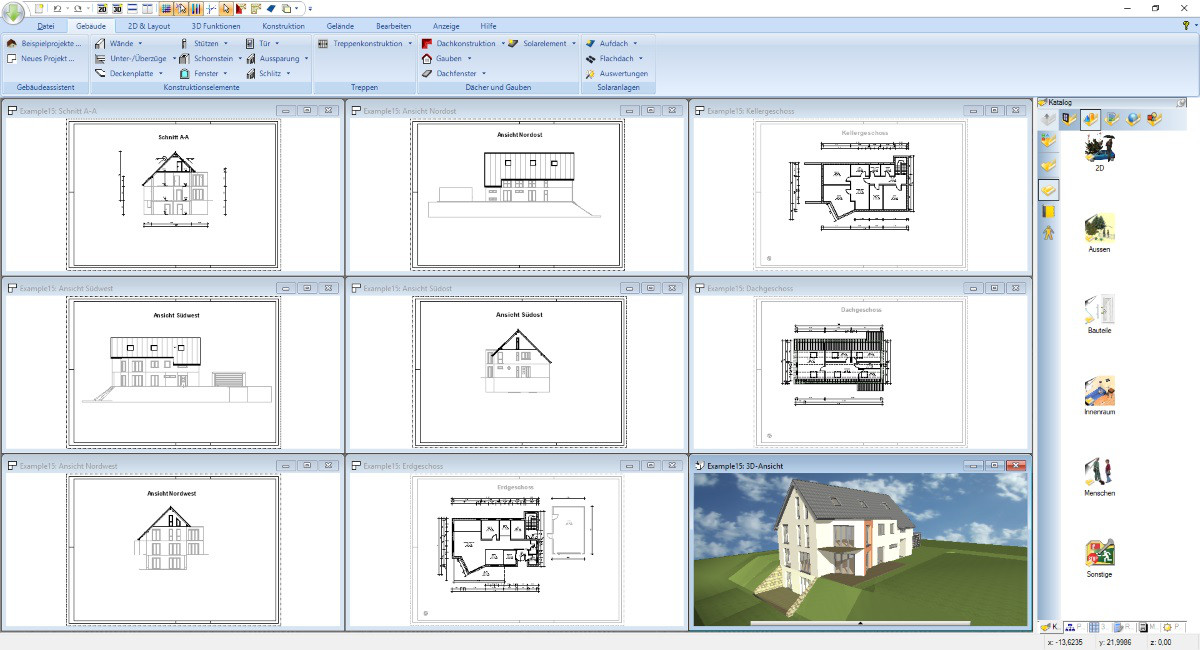Image resolution: width=1200 pixels, height=650 pixels.
Task: Open the Gelände ribbon tab
Action: 342,26
